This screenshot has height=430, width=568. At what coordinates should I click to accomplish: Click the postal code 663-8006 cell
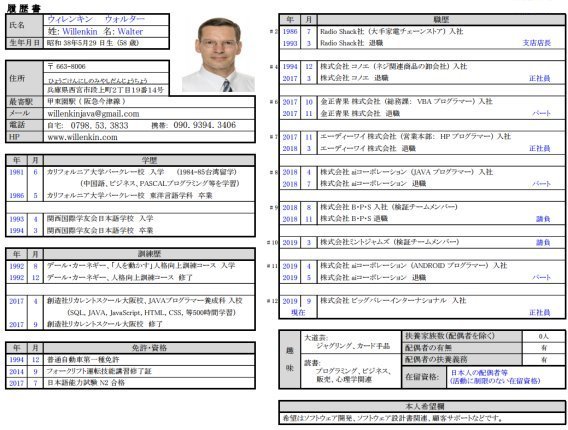(106, 67)
